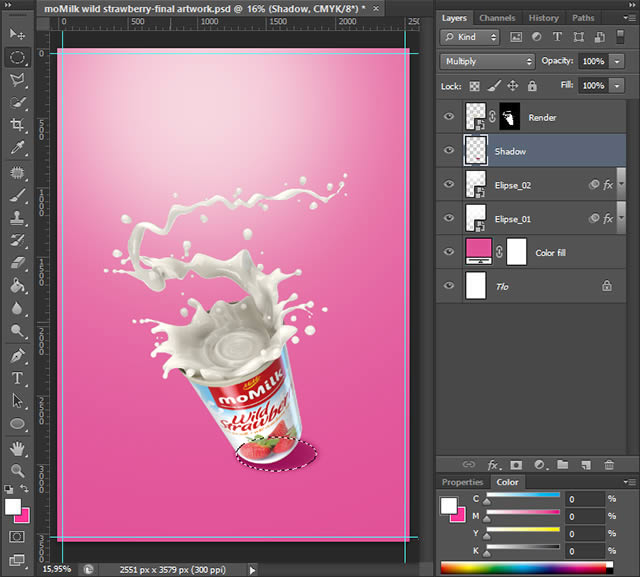Select the Move tool
Image resolution: width=640 pixels, height=577 pixels.
coord(17,34)
